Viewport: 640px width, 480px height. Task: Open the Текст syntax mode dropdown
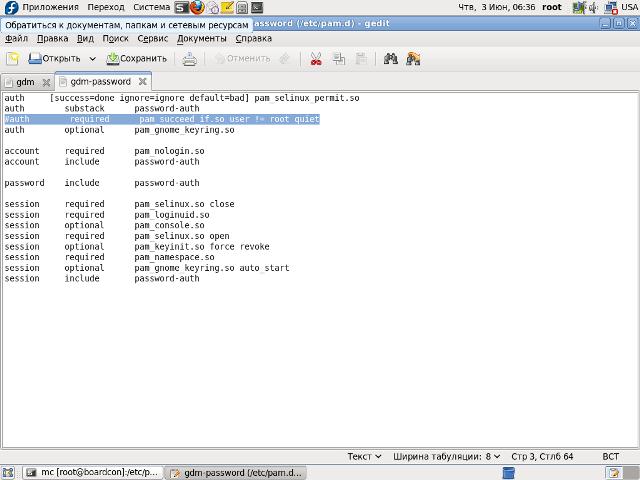pyautogui.click(x=364, y=456)
